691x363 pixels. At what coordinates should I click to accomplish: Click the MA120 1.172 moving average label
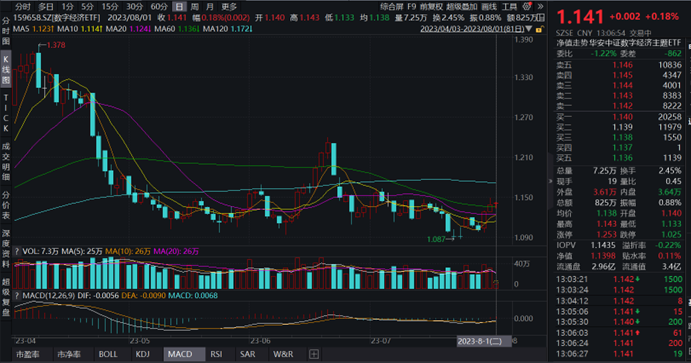(x=227, y=29)
